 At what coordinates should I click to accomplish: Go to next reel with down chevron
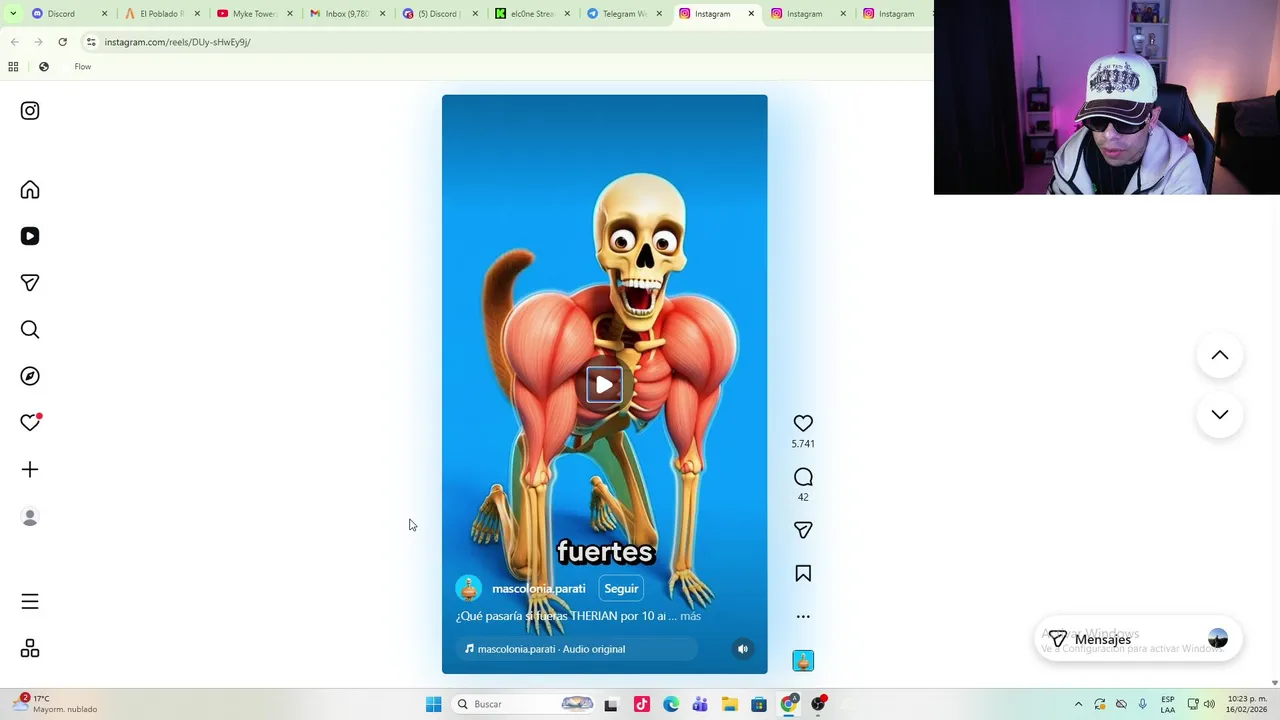tap(1220, 414)
